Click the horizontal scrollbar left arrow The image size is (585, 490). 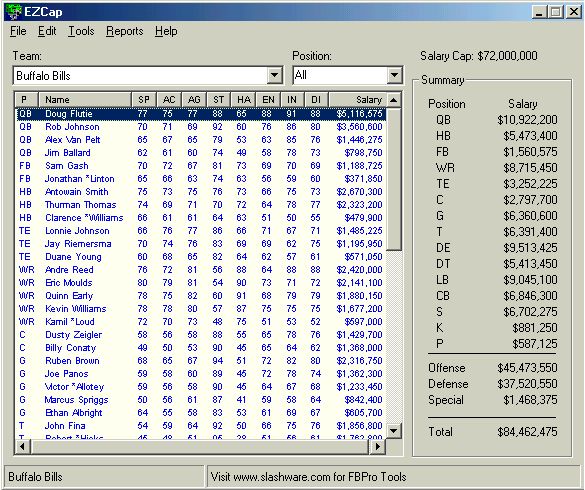point(22,446)
